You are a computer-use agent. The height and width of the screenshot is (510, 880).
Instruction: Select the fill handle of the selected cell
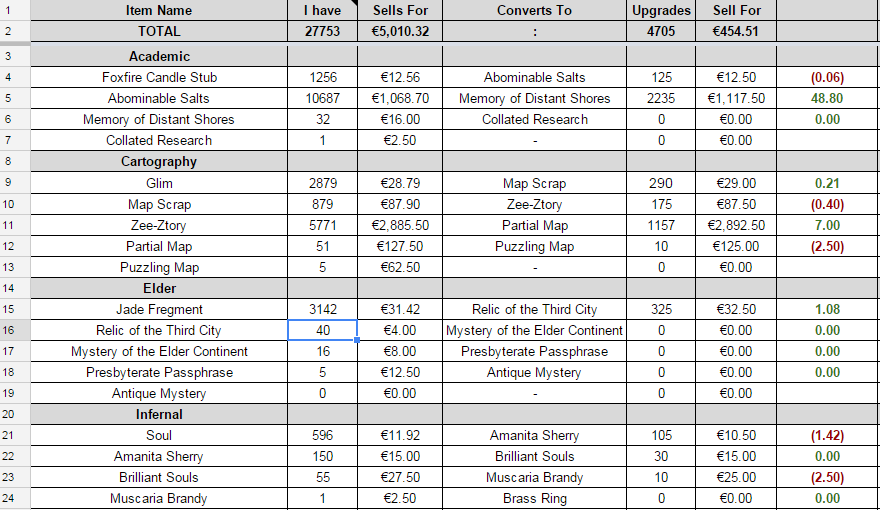357,340
